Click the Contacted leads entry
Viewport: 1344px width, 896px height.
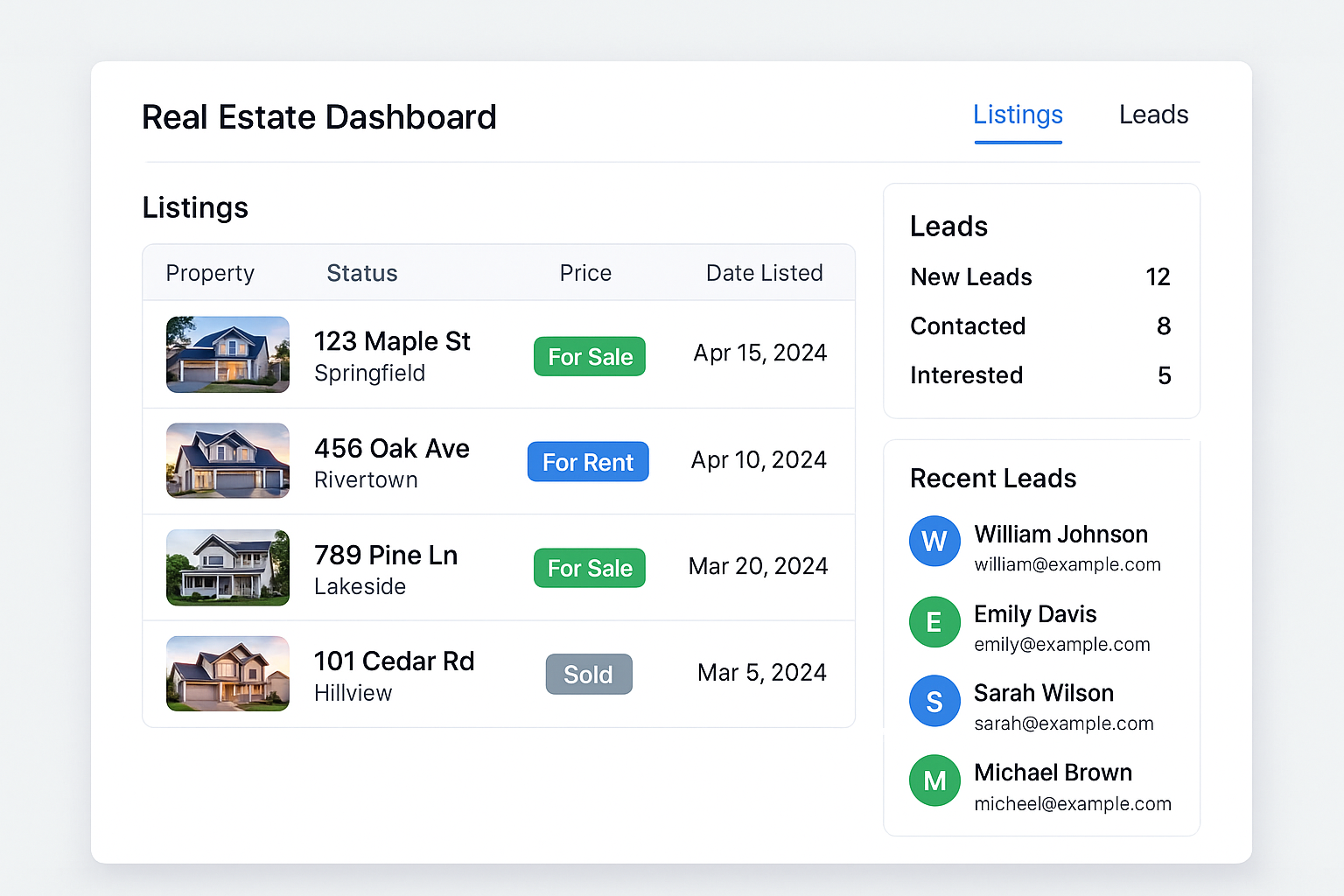(1039, 325)
